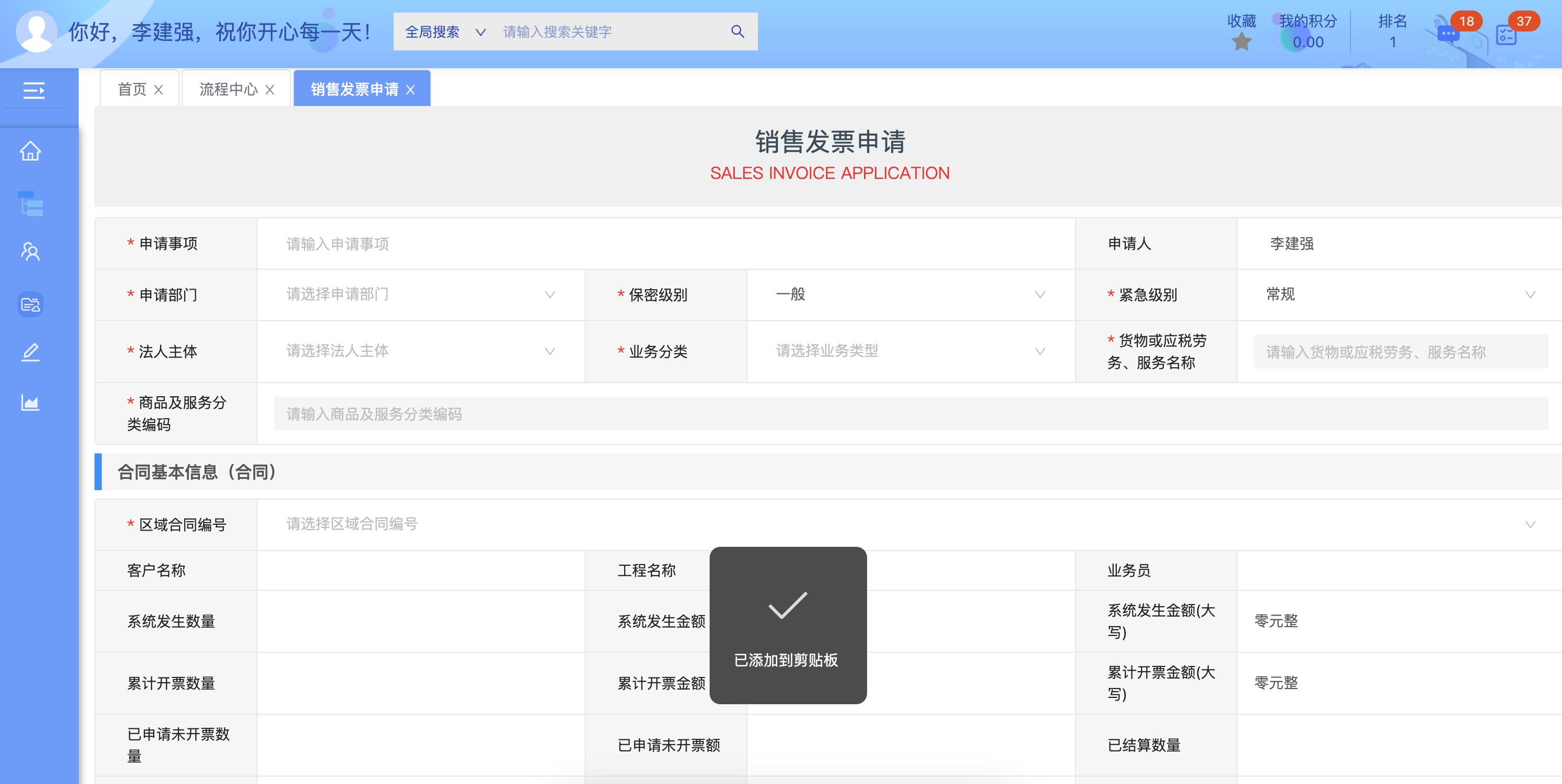Open the edit pencil icon in sidebar
Image resolution: width=1562 pixels, height=784 pixels.
[30, 352]
